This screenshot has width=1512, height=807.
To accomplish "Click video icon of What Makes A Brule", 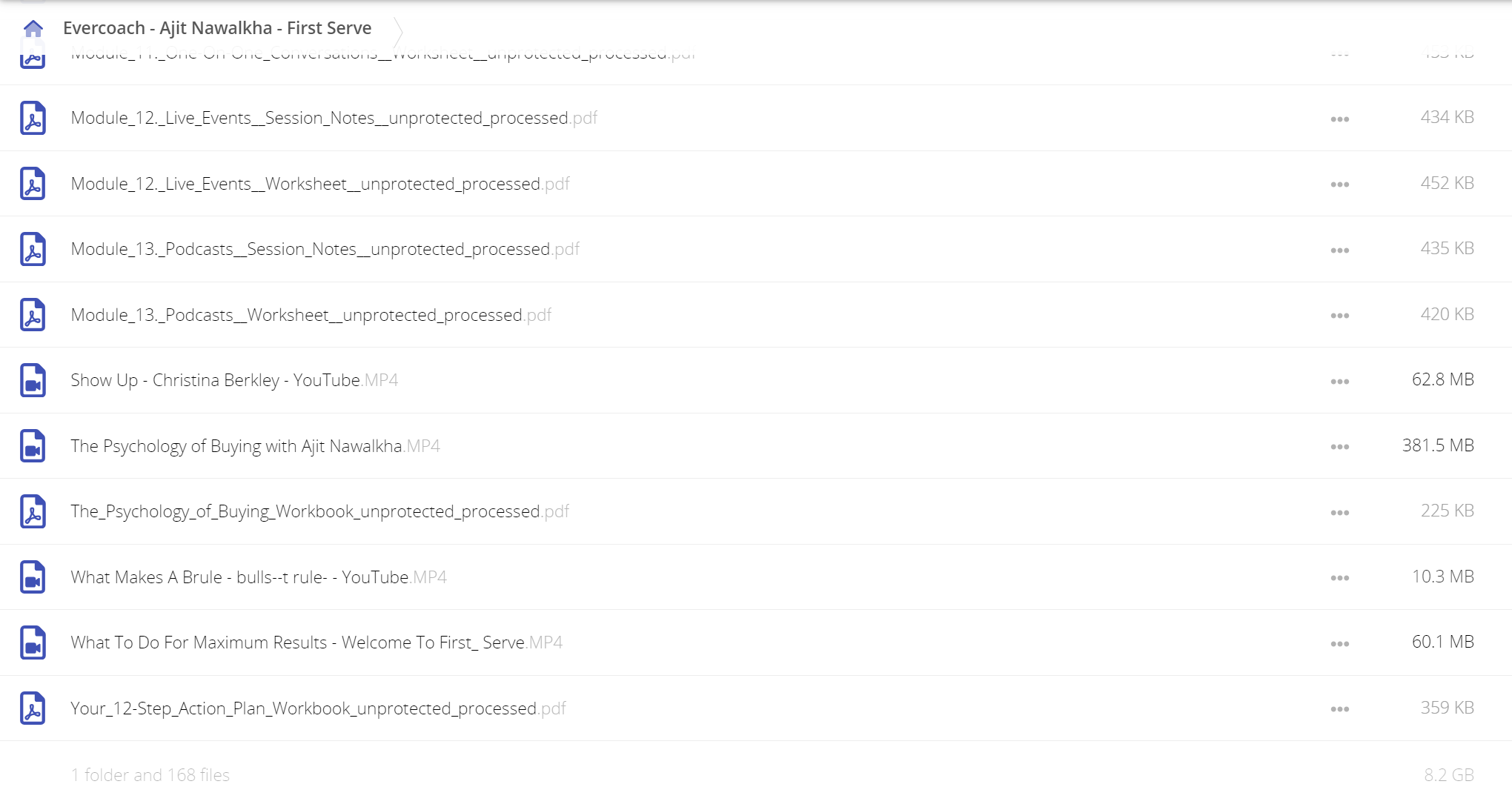I will coord(33,577).
